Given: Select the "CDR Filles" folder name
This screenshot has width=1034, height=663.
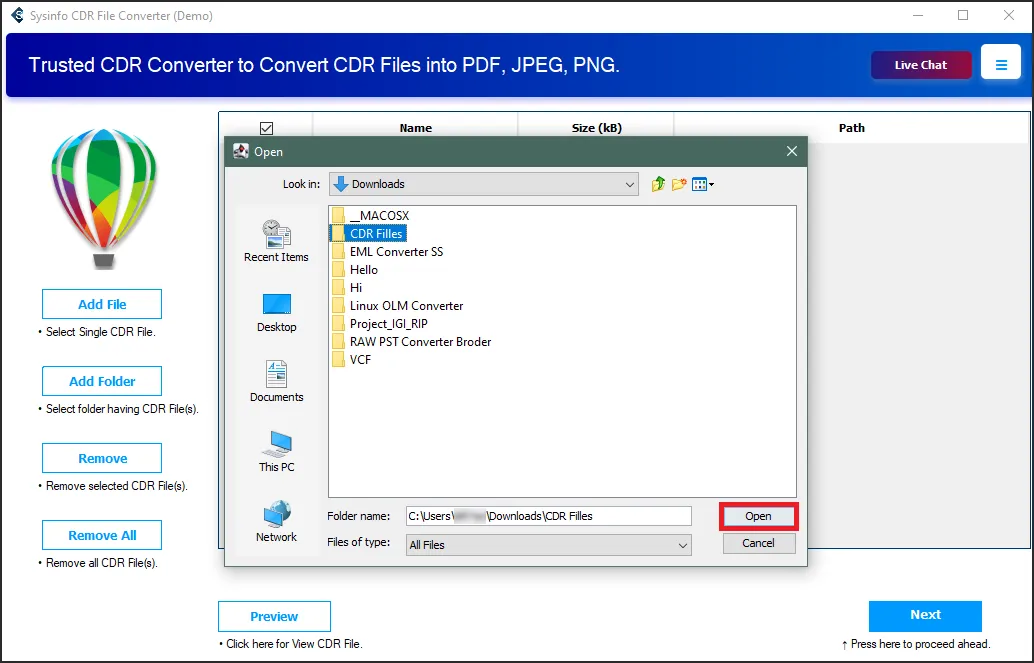Looking at the screenshot, I should [376, 234].
